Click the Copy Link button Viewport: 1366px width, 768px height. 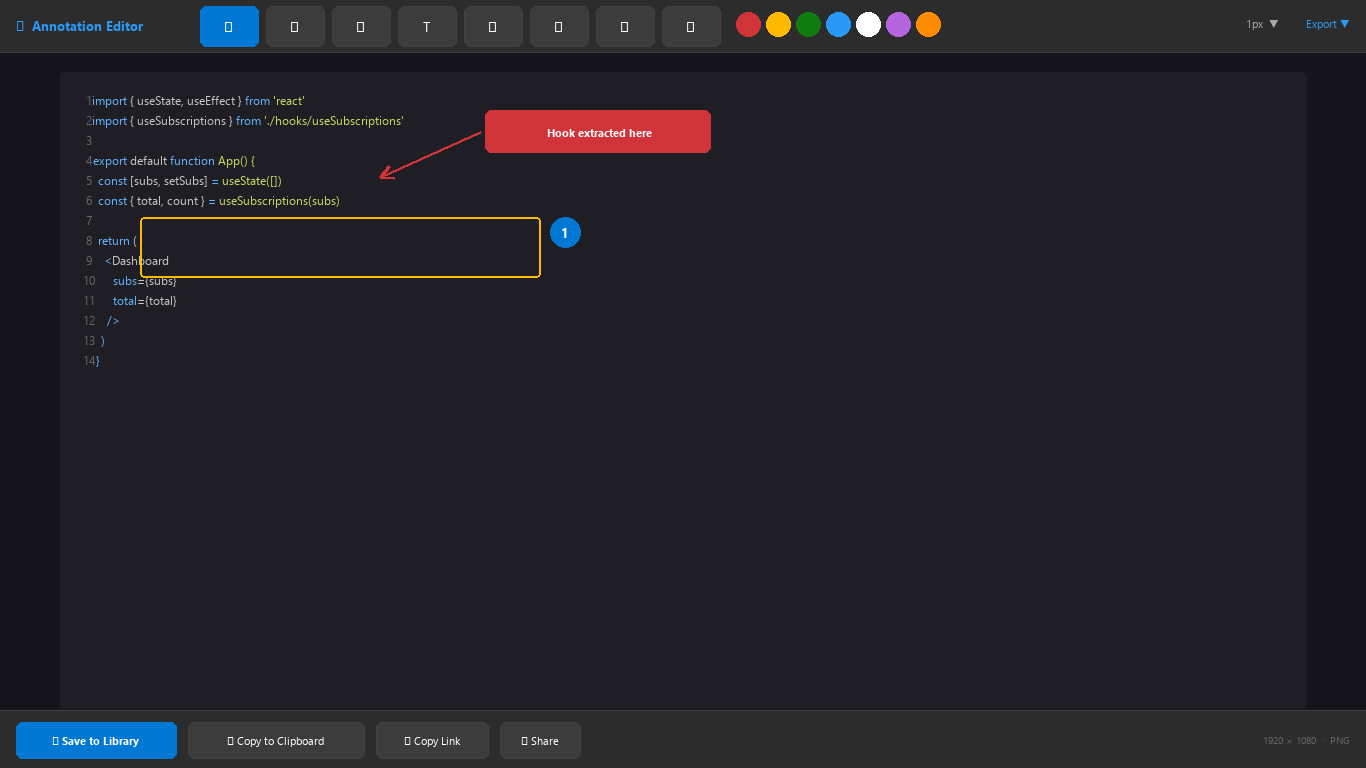(432, 741)
